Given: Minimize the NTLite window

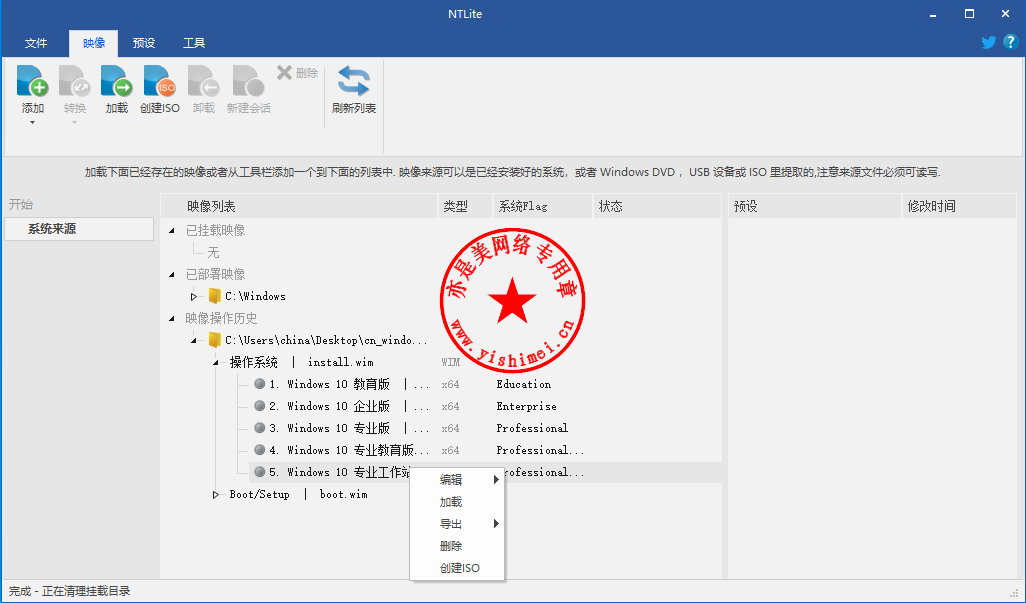Looking at the screenshot, I should 933,14.
